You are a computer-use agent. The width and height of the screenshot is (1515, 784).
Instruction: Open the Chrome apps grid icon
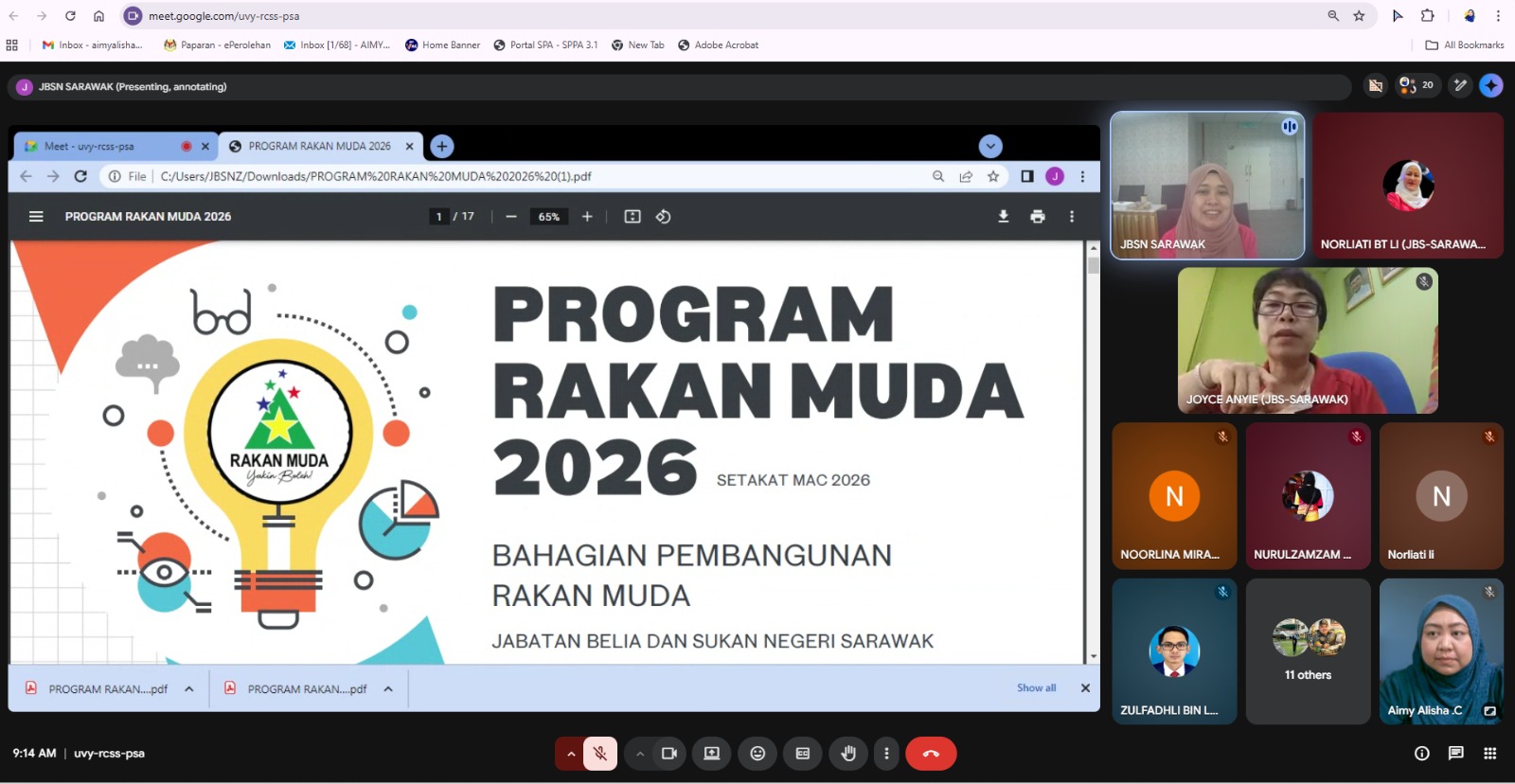pyautogui.click(x=12, y=45)
